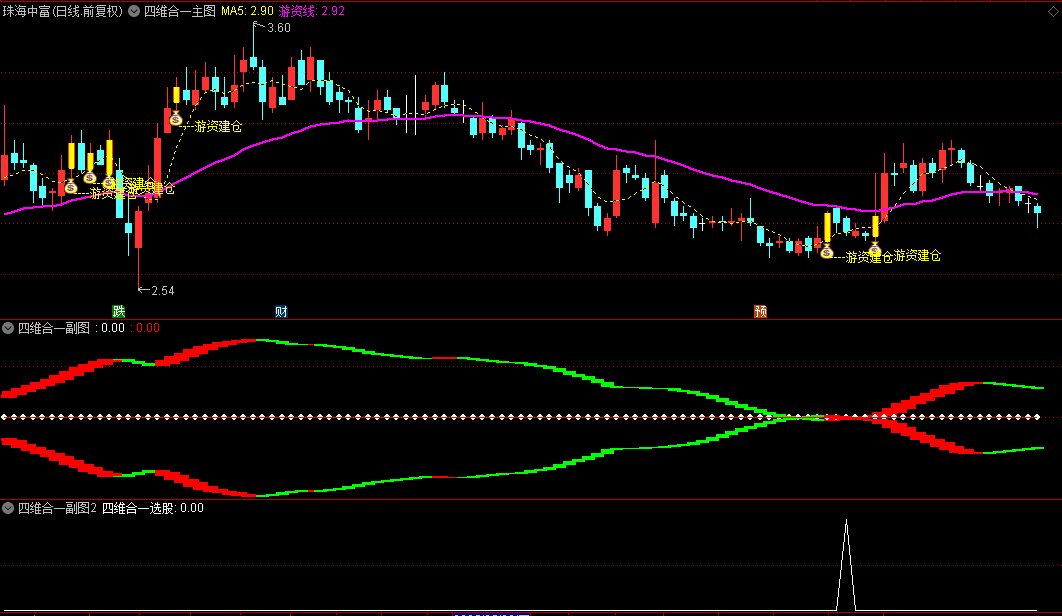The image size is (1062, 616).
Task: Click the diamond icon in top-right corner
Action: pos(1054,12)
